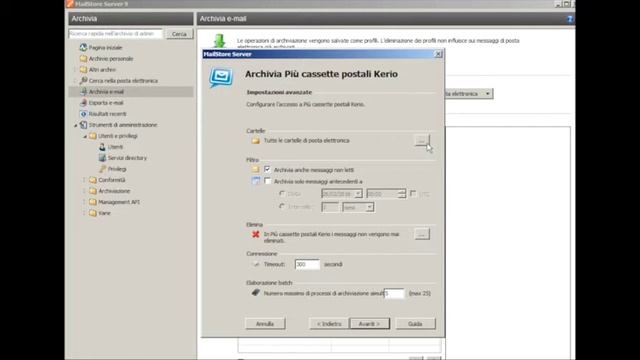Click the folder icon under Cartelle
This screenshot has height=360, width=640.
click(256, 141)
